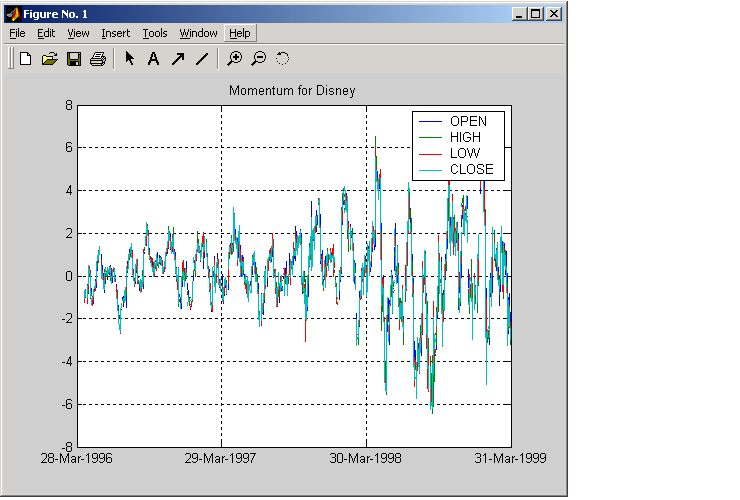Open the Window menu
The width and height of the screenshot is (740, 500).
(198, 33)
